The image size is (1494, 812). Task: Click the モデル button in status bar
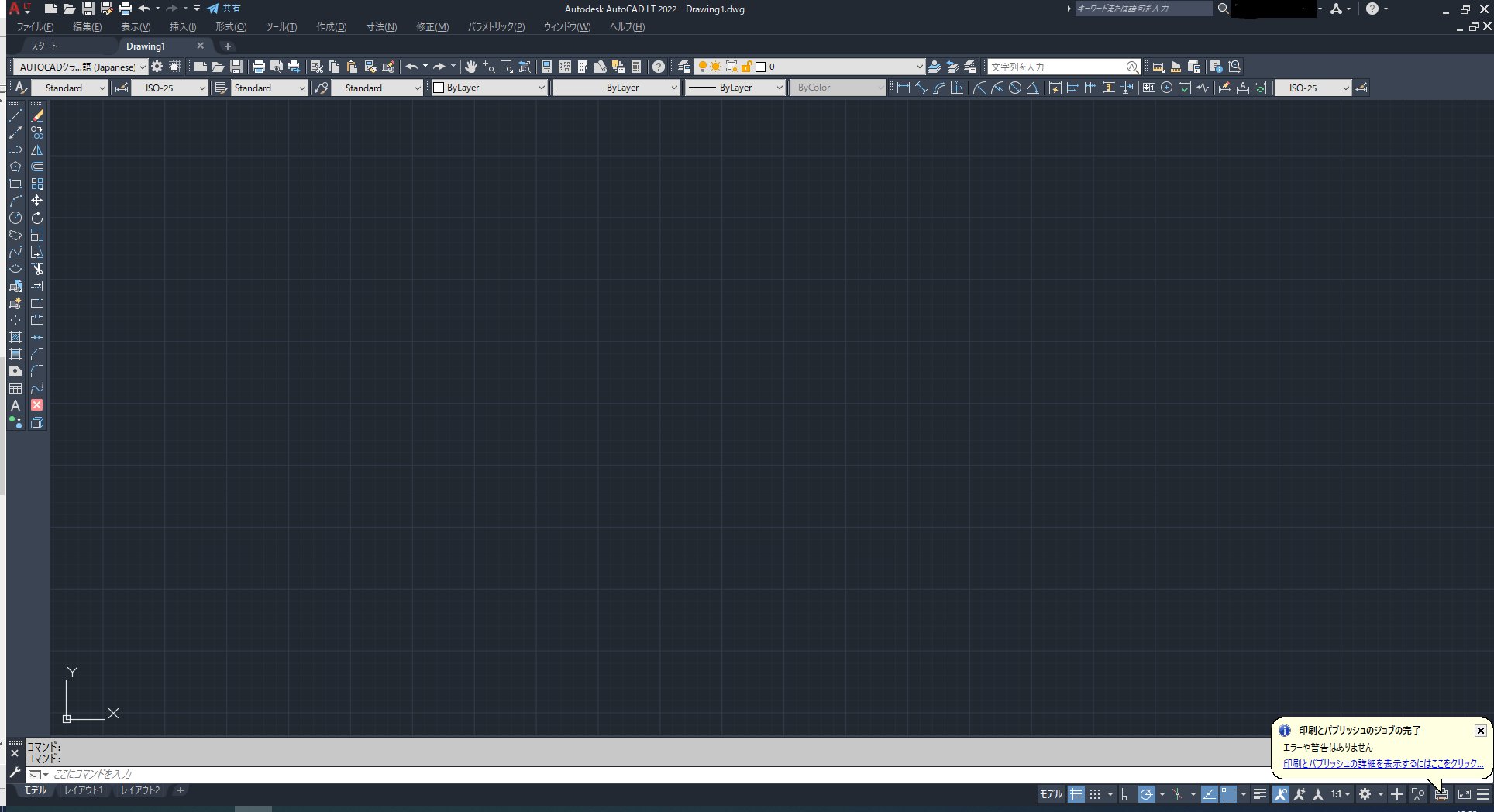(x=1051, y=794)
